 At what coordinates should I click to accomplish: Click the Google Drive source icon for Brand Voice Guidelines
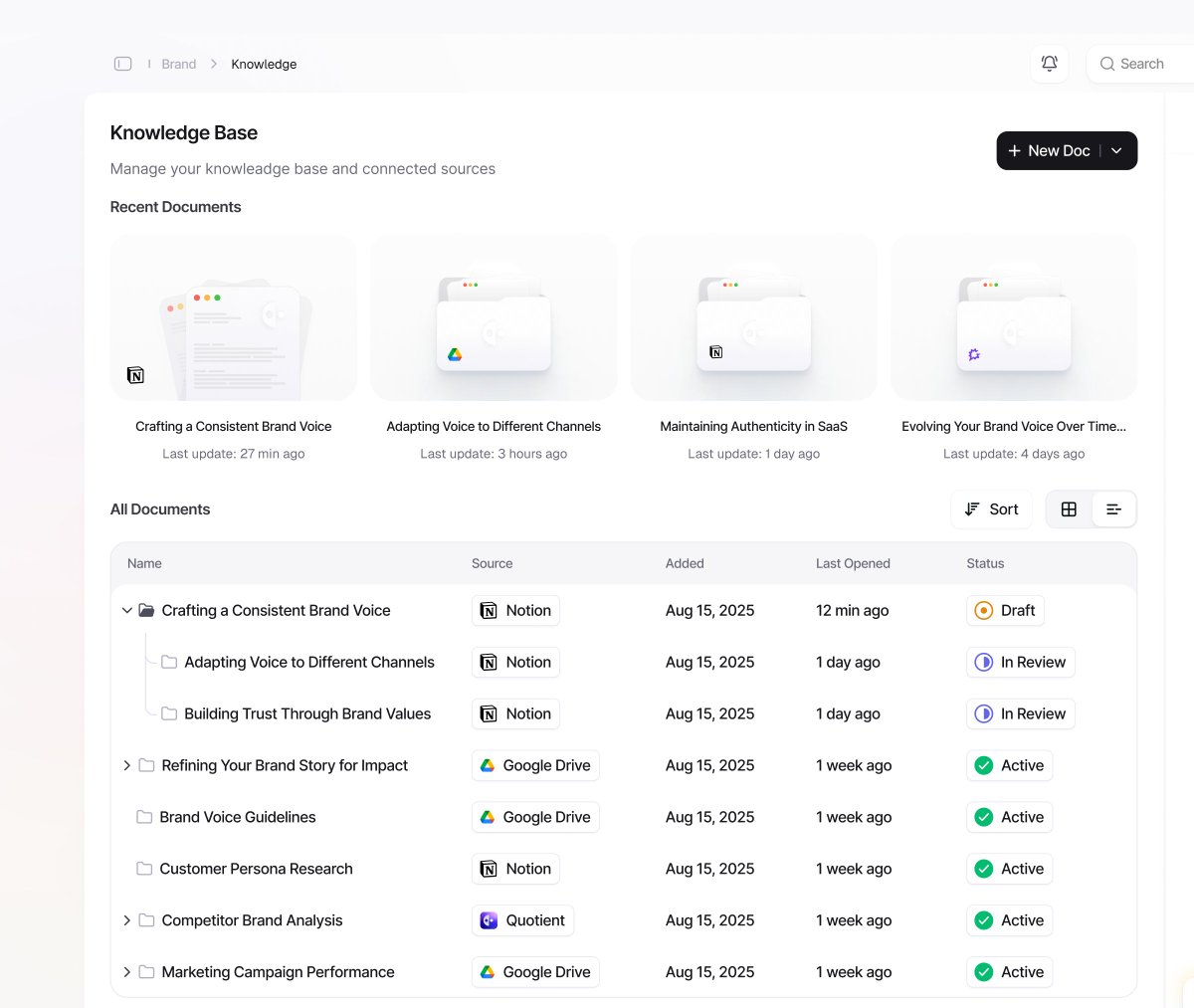(489, 817)
